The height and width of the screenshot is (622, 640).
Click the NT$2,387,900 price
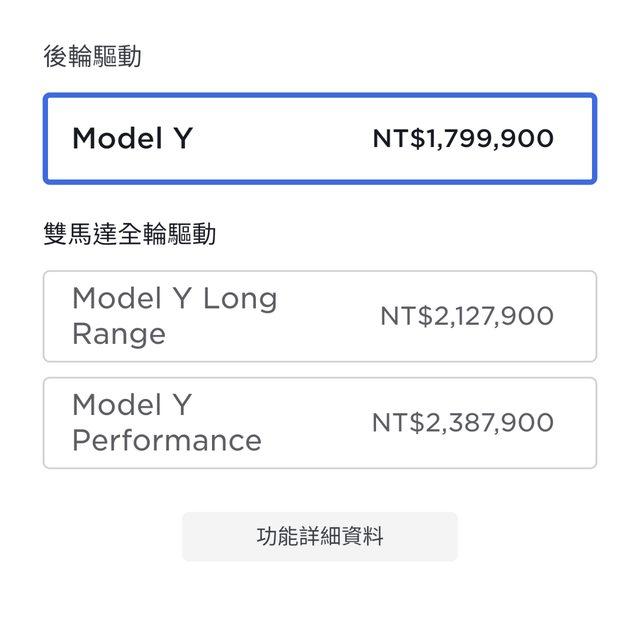[462, 422]
